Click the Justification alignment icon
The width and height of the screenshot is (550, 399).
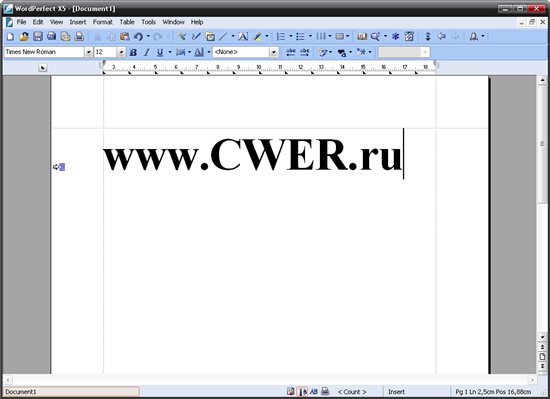(x=180, y=53)
